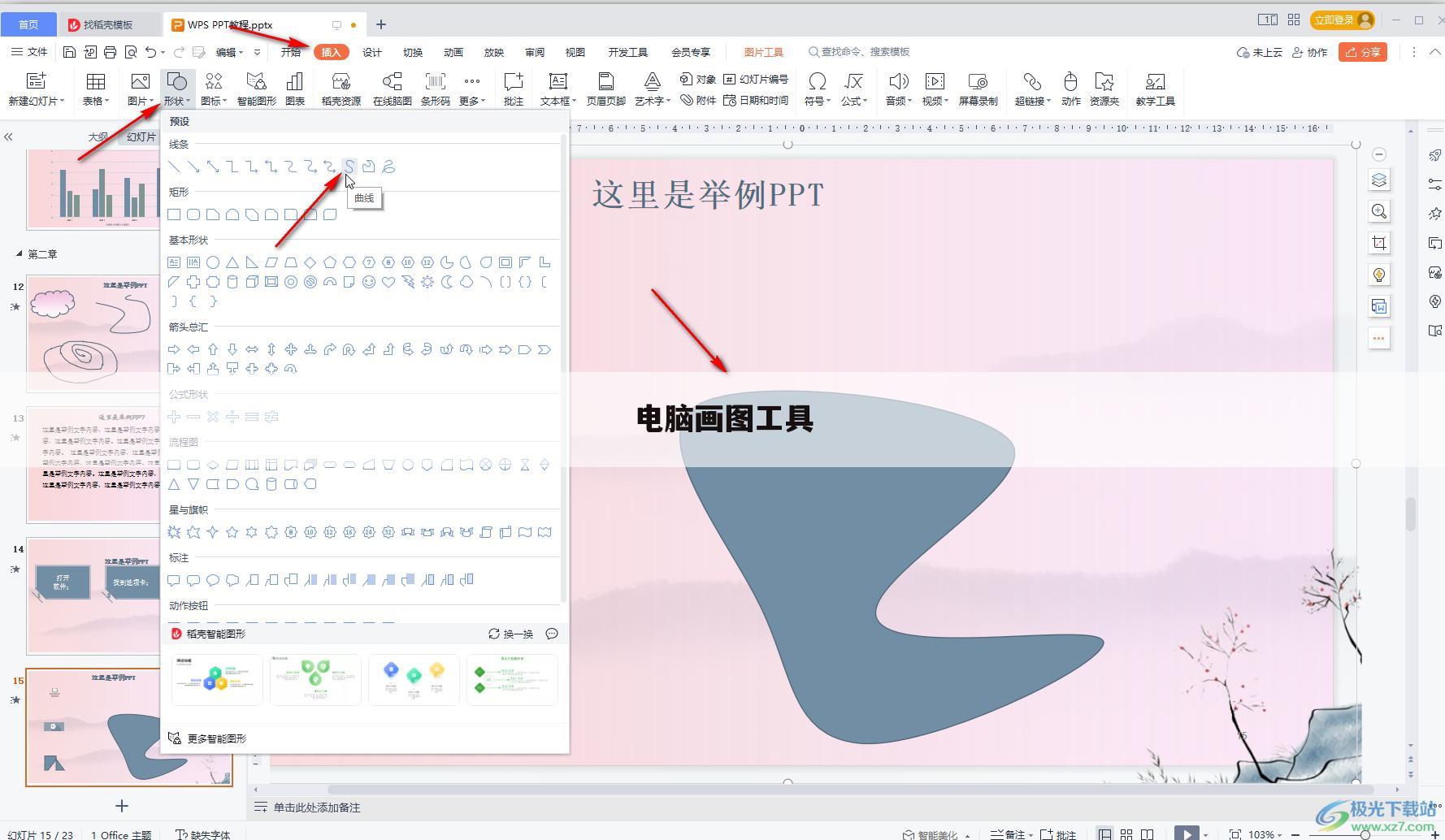The width and height of the screenshot is (1445, 840).
Task: Select the Scribble line shape
Action: click(x=388, y=167)
